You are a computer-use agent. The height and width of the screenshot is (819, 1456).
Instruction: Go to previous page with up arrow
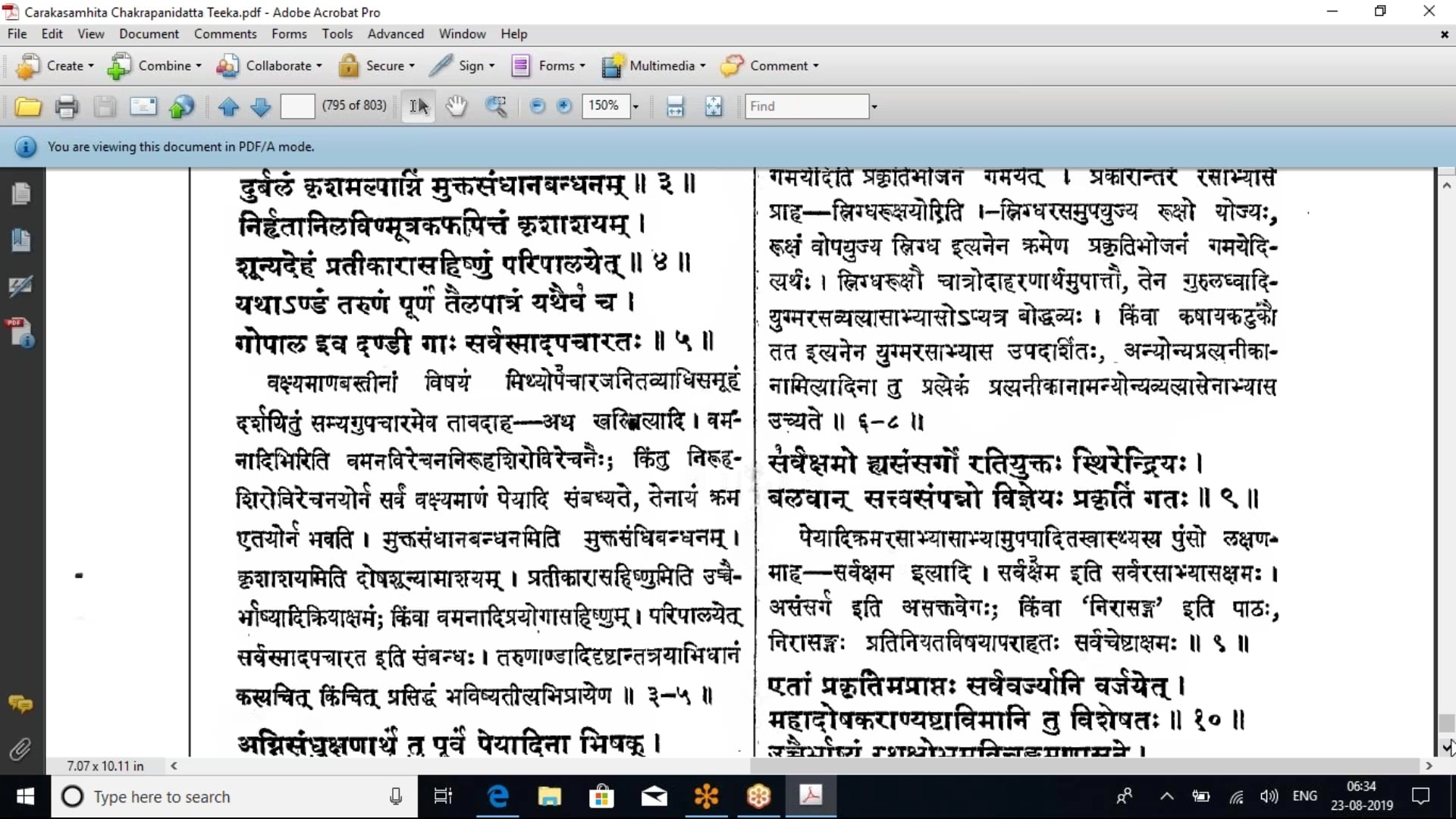[228, 107]
